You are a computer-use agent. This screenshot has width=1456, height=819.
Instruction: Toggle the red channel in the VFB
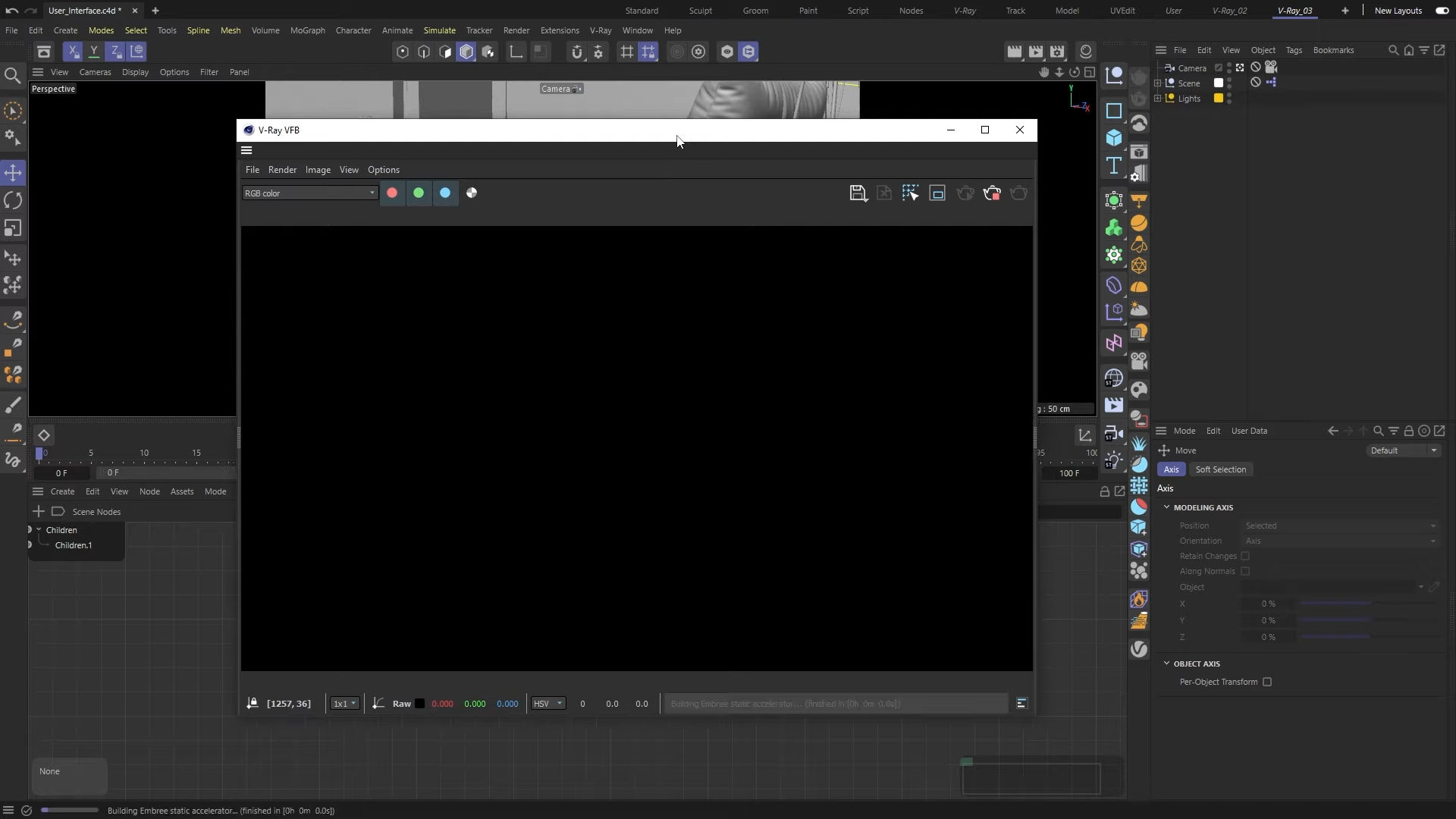point(392,193)
